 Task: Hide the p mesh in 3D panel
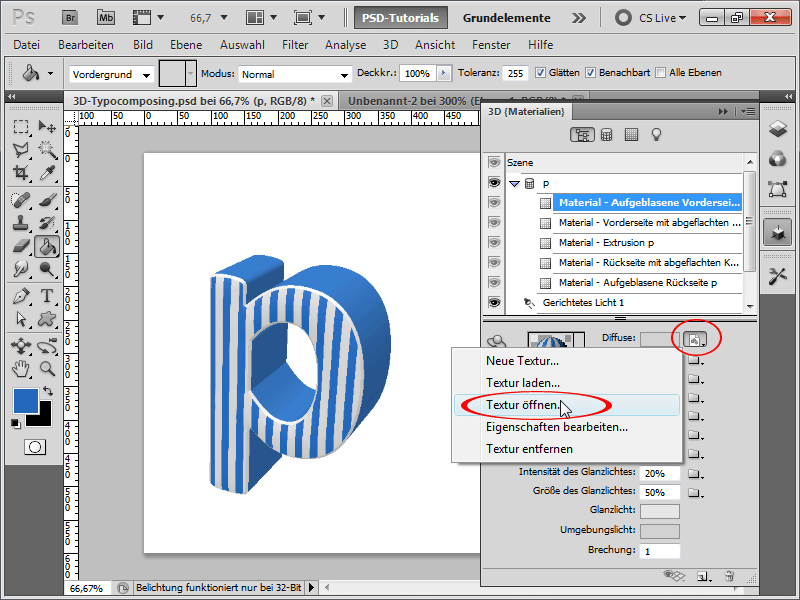point(493,183)
